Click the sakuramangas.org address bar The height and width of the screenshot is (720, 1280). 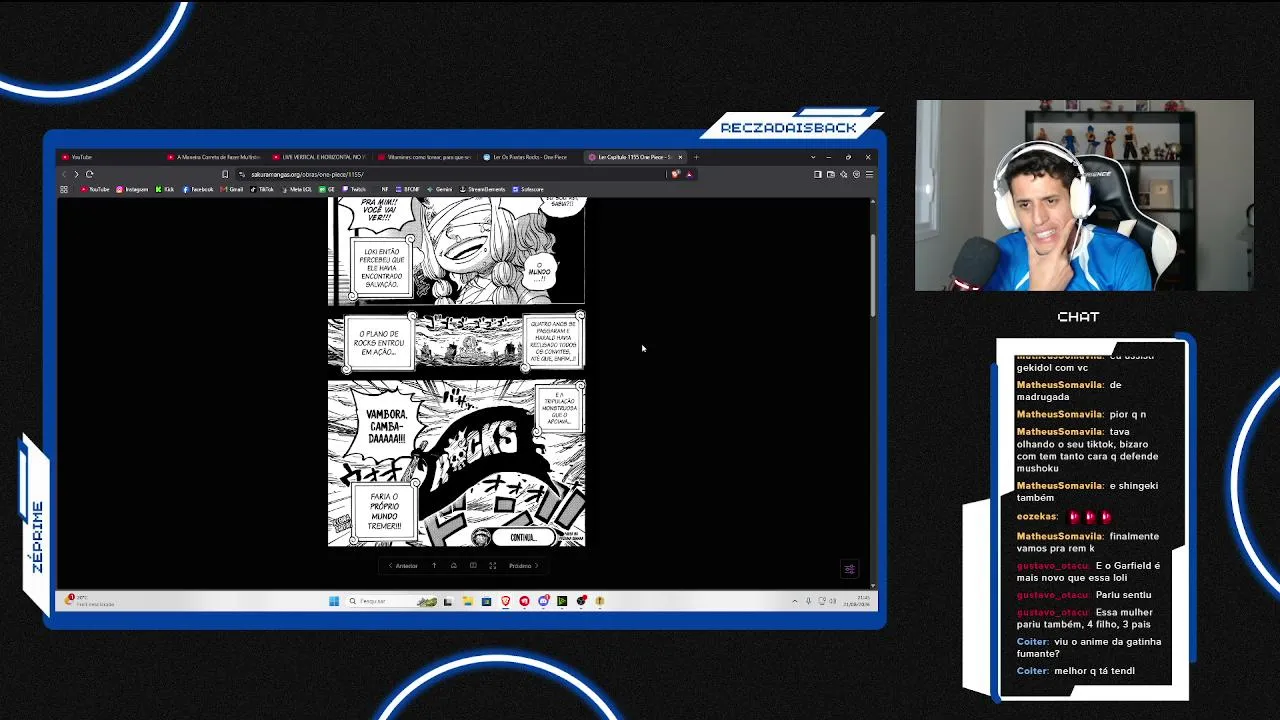tap(450, 174)
